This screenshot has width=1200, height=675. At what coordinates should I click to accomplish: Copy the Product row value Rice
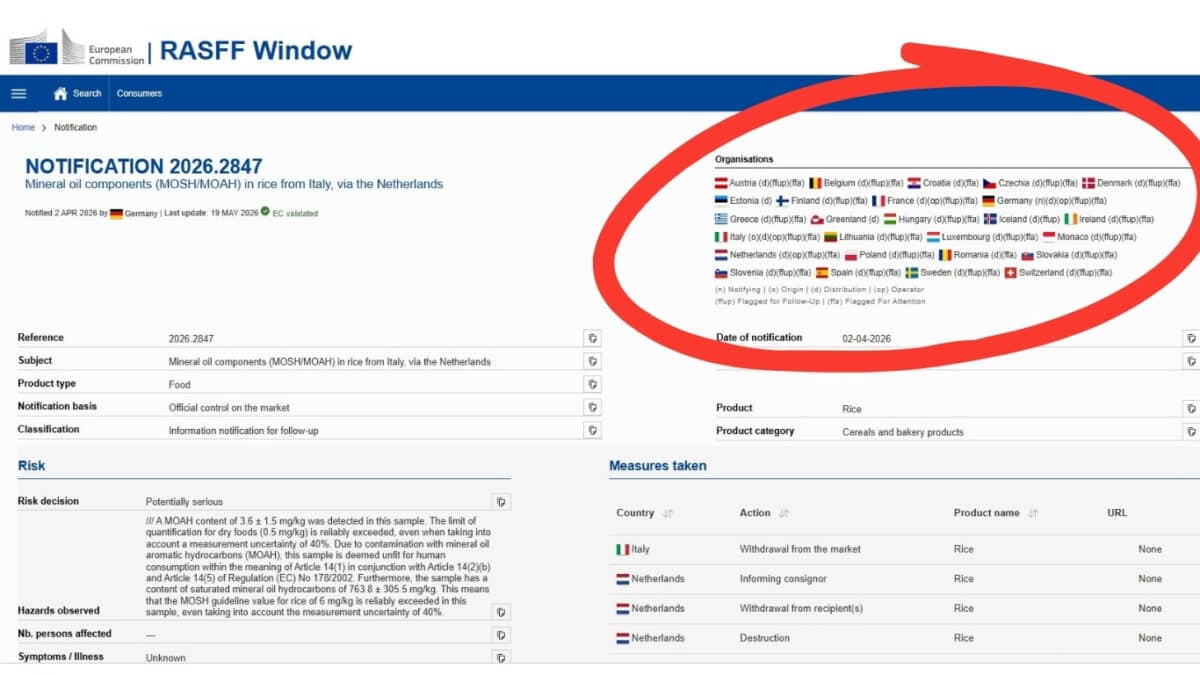(1190, 408)
